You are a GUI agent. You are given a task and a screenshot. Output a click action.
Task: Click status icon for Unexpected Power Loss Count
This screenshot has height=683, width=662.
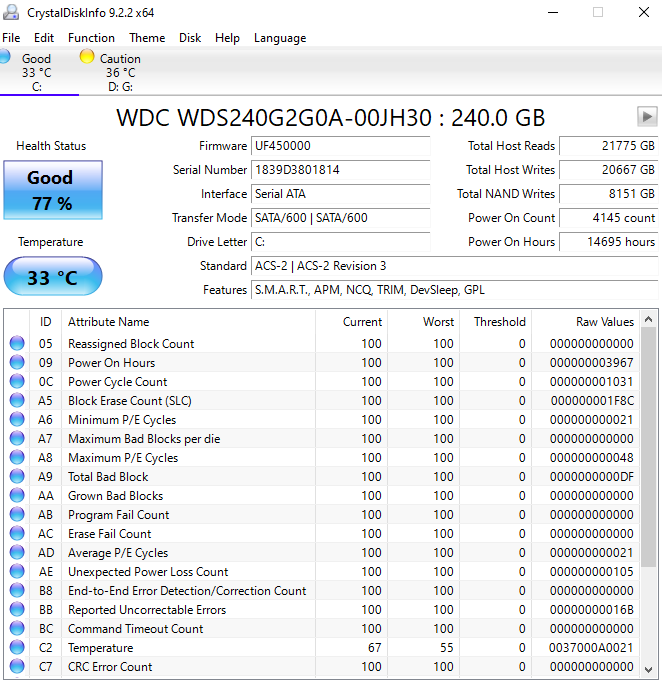17,571
